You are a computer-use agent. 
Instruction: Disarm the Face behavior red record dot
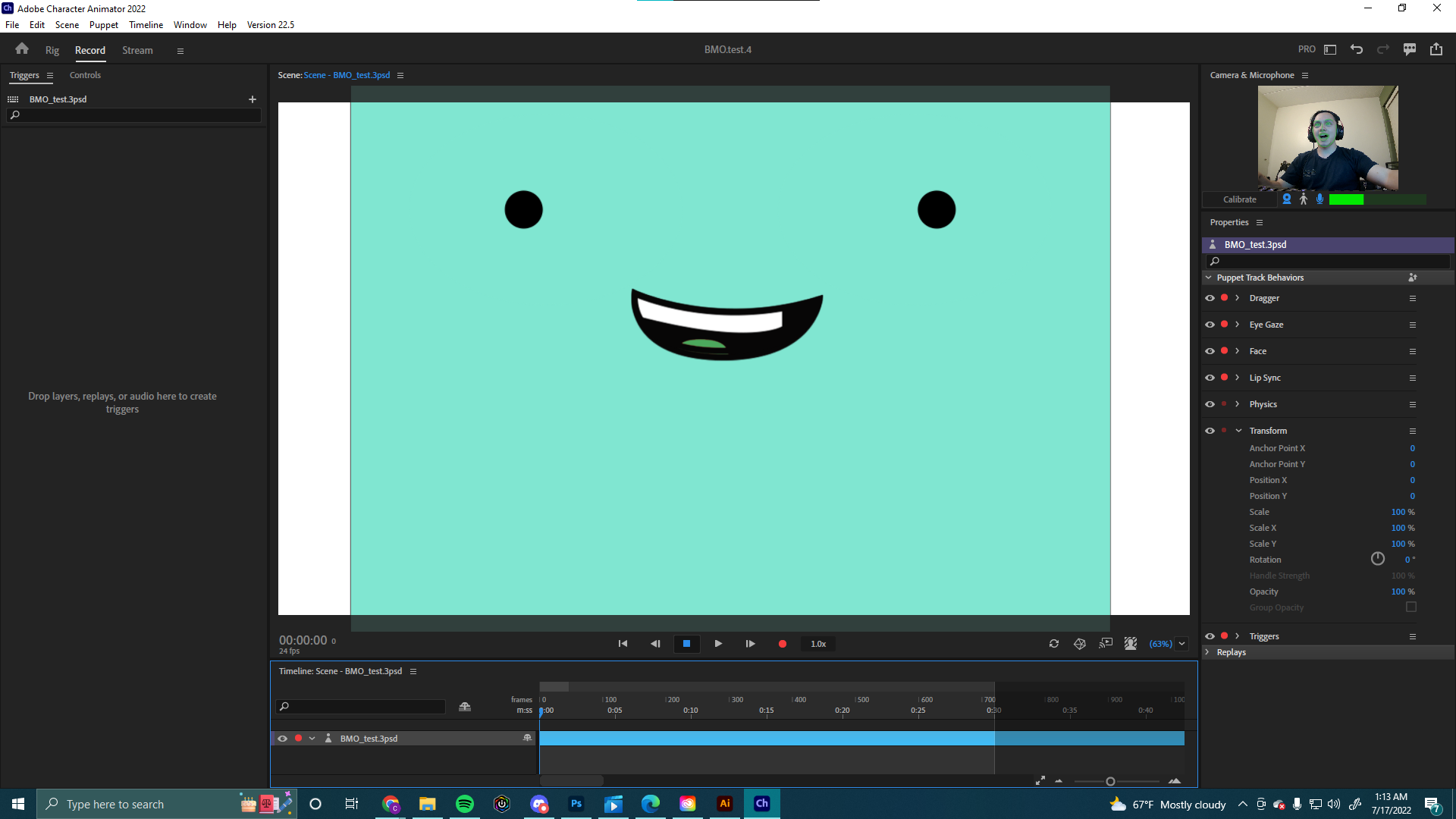1224,350
